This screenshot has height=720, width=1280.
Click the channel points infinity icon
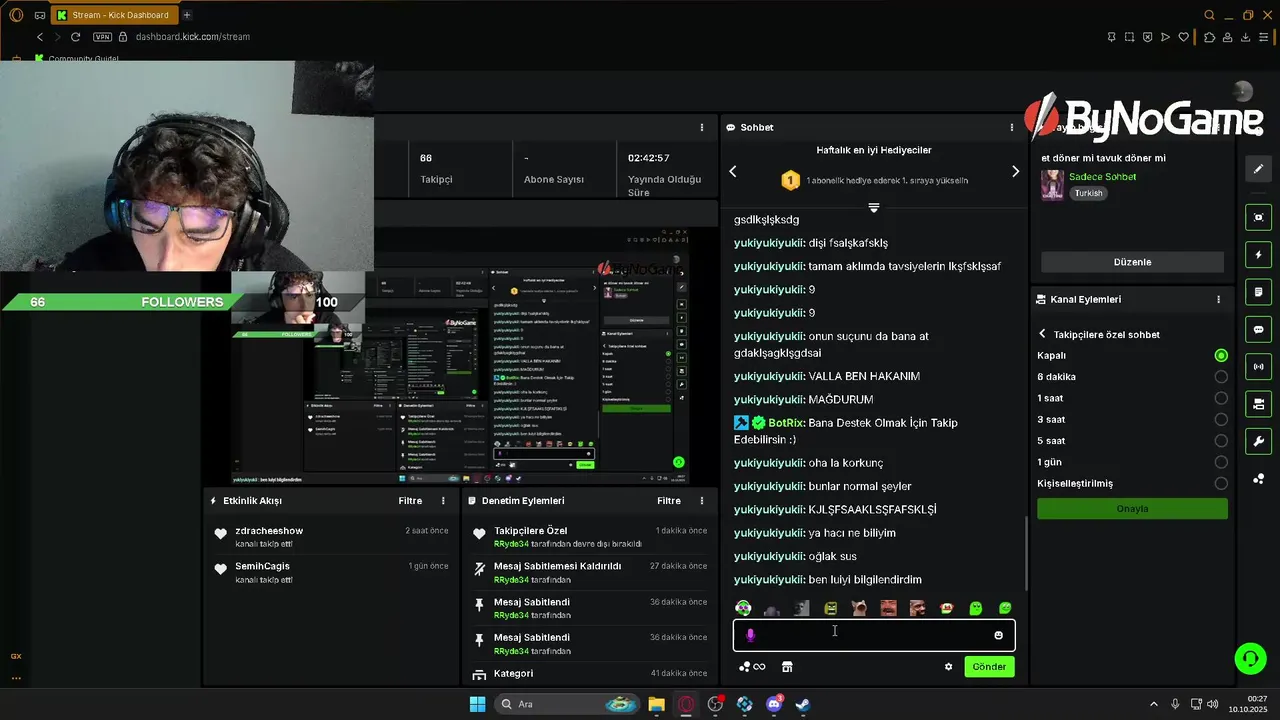(x=752, y=667)
